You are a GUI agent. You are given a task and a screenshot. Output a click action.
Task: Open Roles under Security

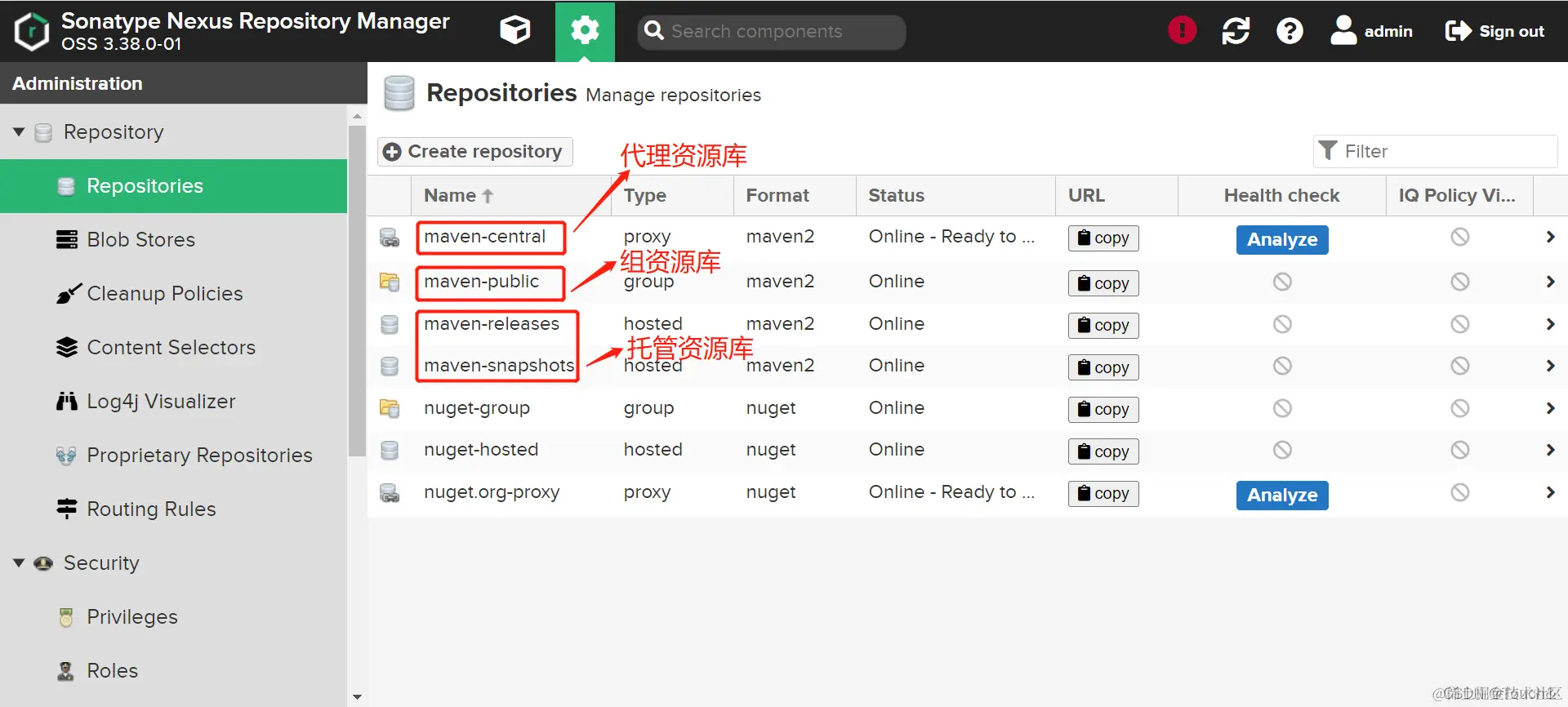click(173, 671)
